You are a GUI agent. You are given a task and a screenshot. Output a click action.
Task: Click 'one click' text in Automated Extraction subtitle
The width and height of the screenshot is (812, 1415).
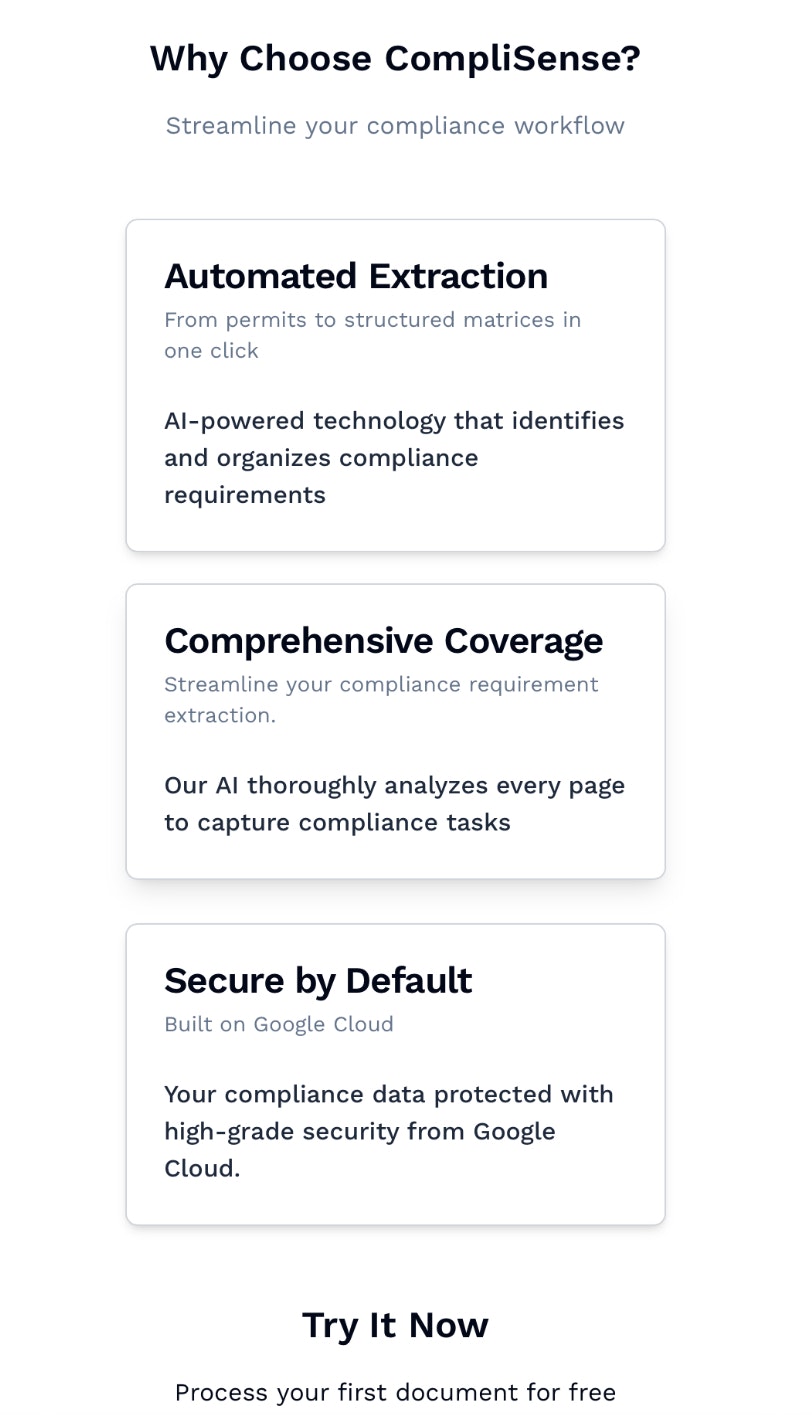tap(211, 350)
